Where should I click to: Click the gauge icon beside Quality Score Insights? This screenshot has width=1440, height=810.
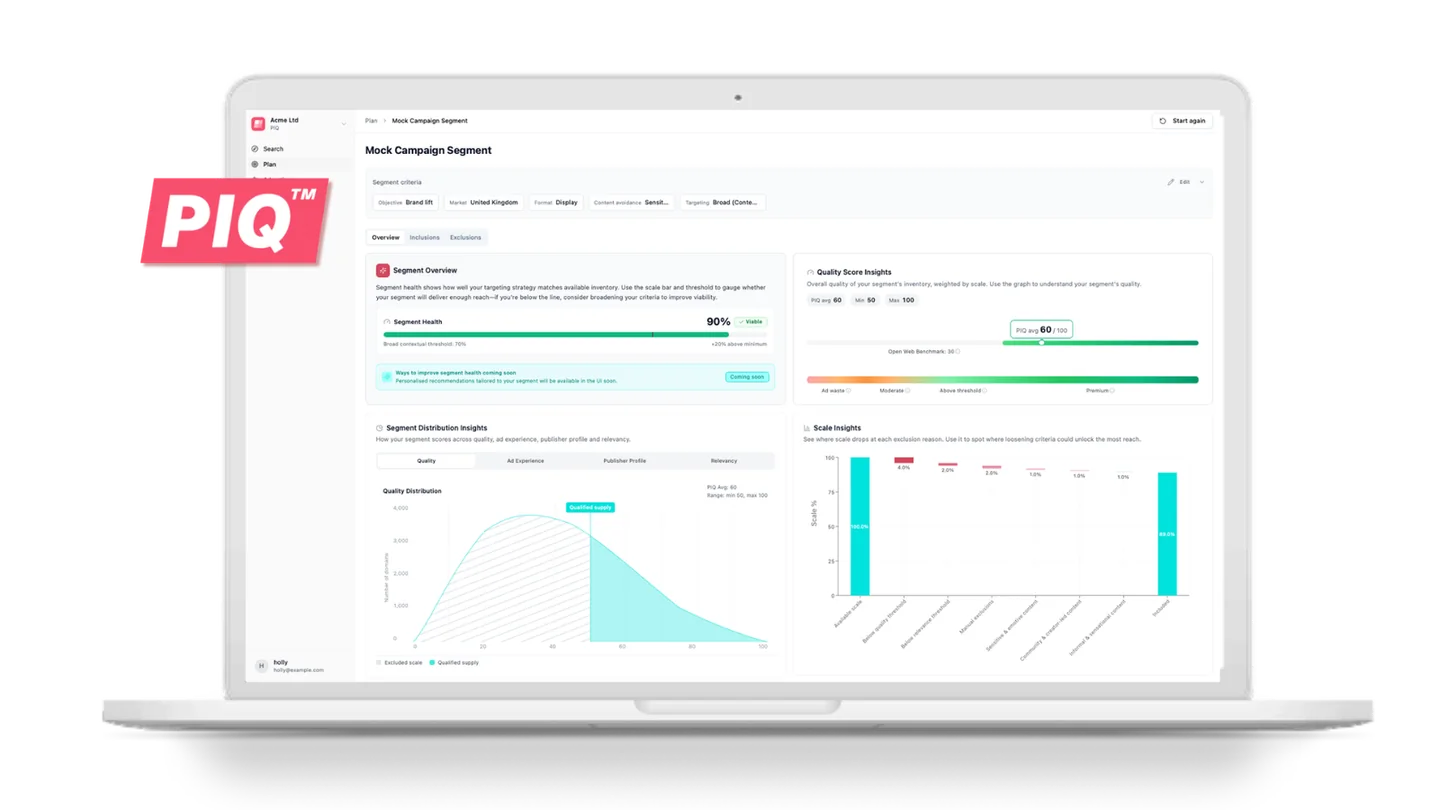tap(810, 272)
